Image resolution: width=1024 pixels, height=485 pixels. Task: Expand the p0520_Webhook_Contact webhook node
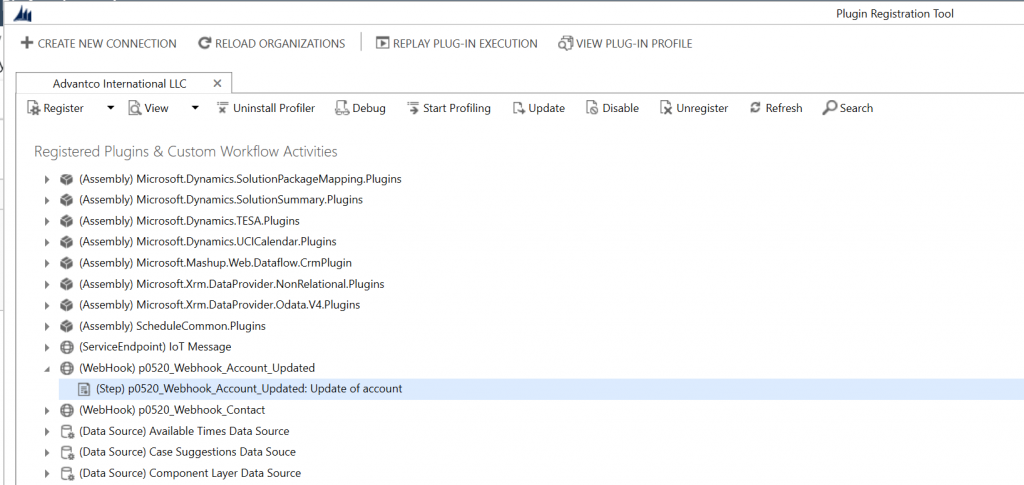47,411
